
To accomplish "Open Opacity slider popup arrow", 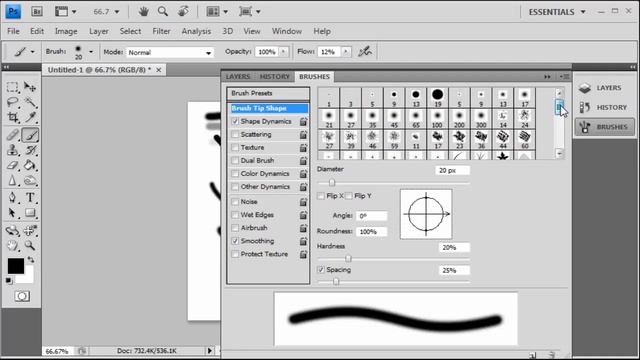I will 283,51.
